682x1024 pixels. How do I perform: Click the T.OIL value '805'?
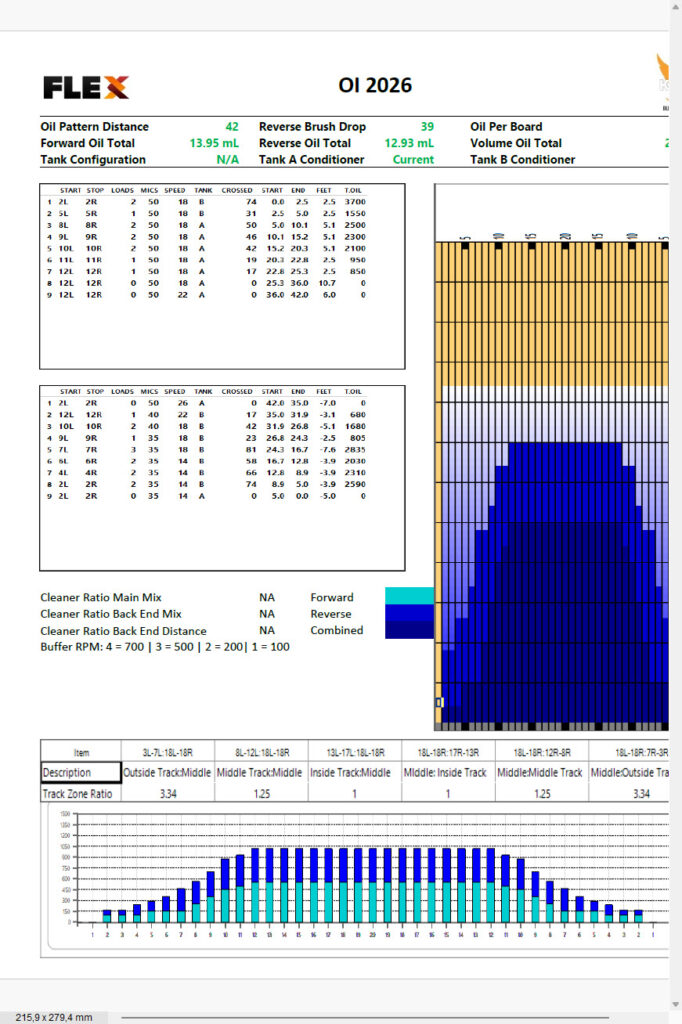pos(358,438)
